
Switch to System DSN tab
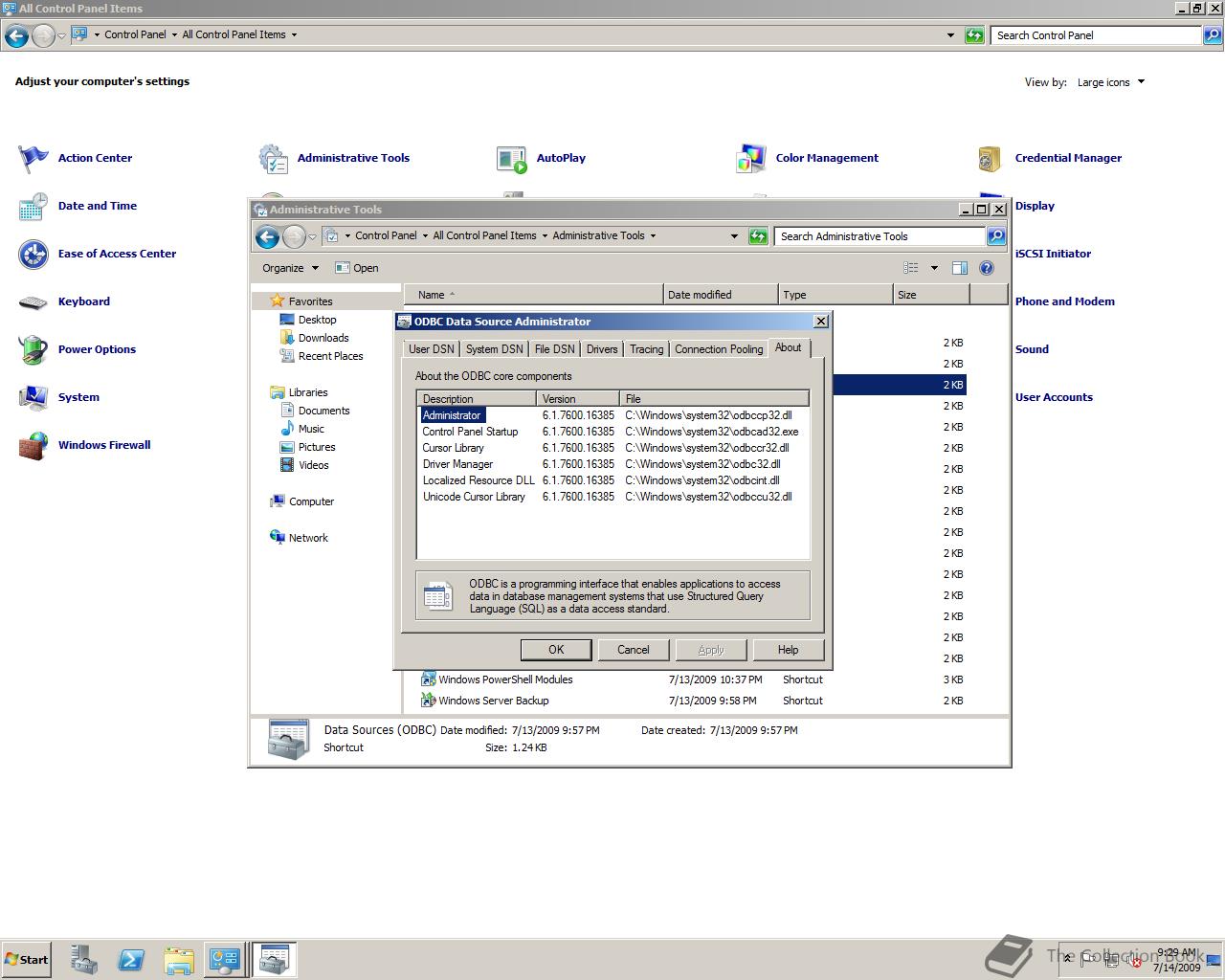495,349
